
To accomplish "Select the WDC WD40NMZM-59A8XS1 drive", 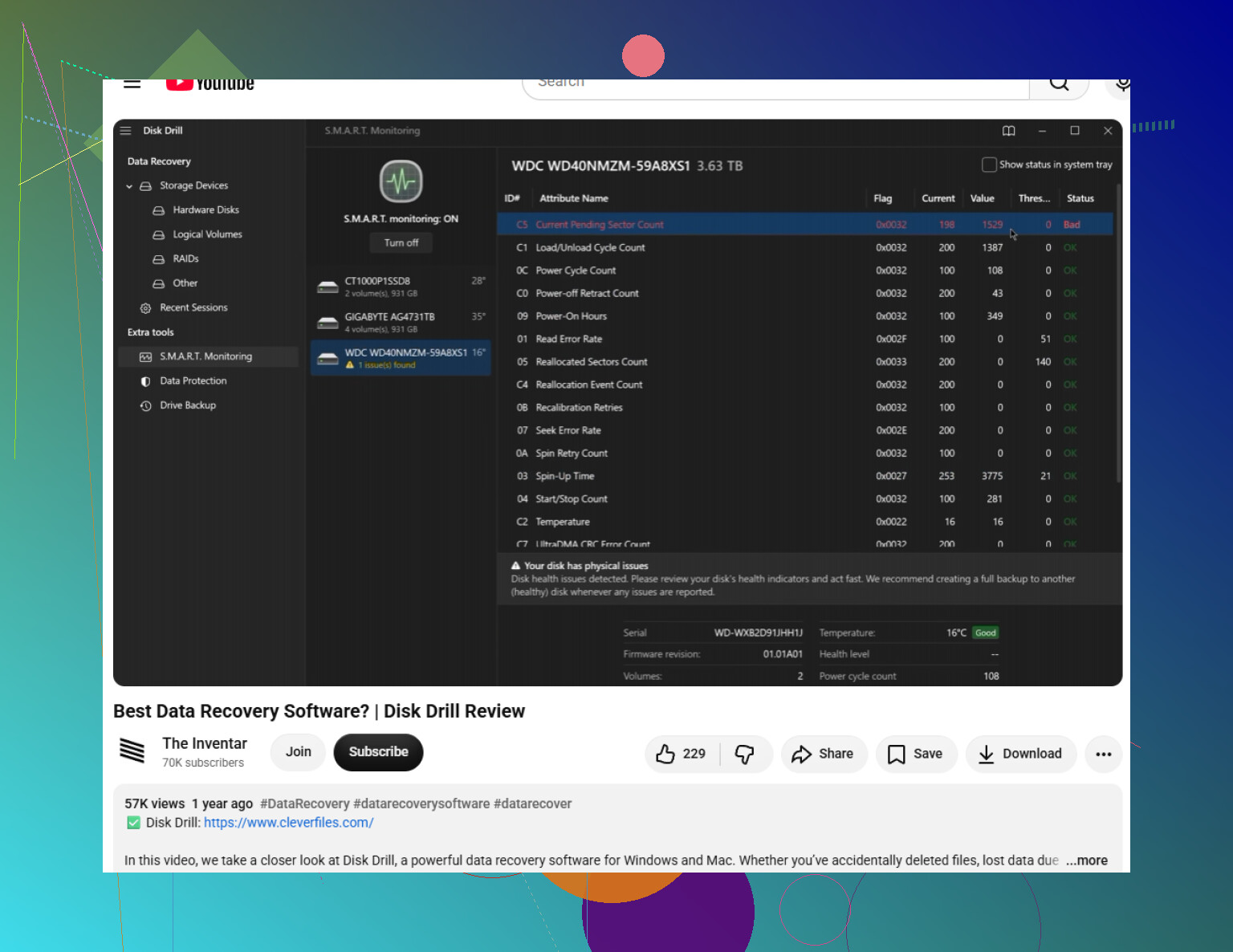I will click(x=401, y=358).
